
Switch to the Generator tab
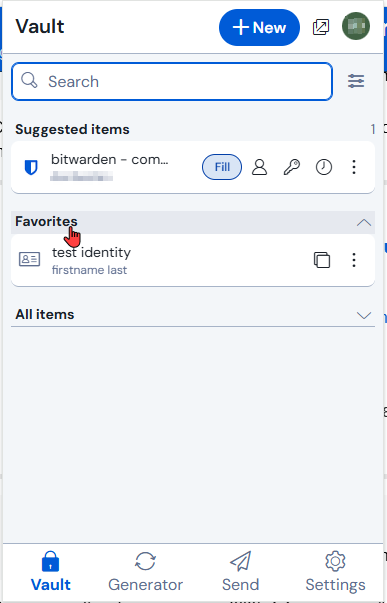point(145,572)
